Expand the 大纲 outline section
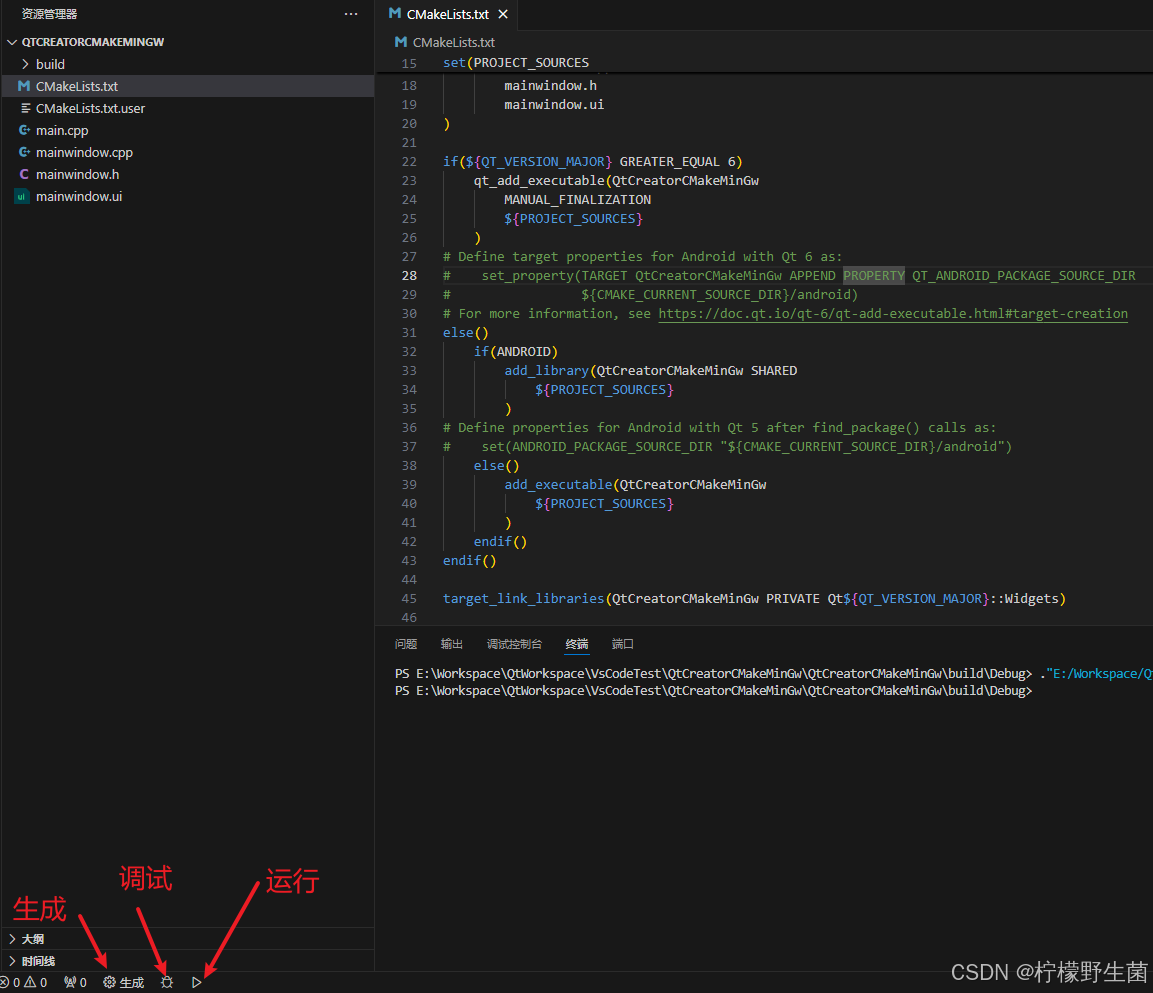Image resolution: width=1153 pixels, height=993 pixels. [32, 939]
